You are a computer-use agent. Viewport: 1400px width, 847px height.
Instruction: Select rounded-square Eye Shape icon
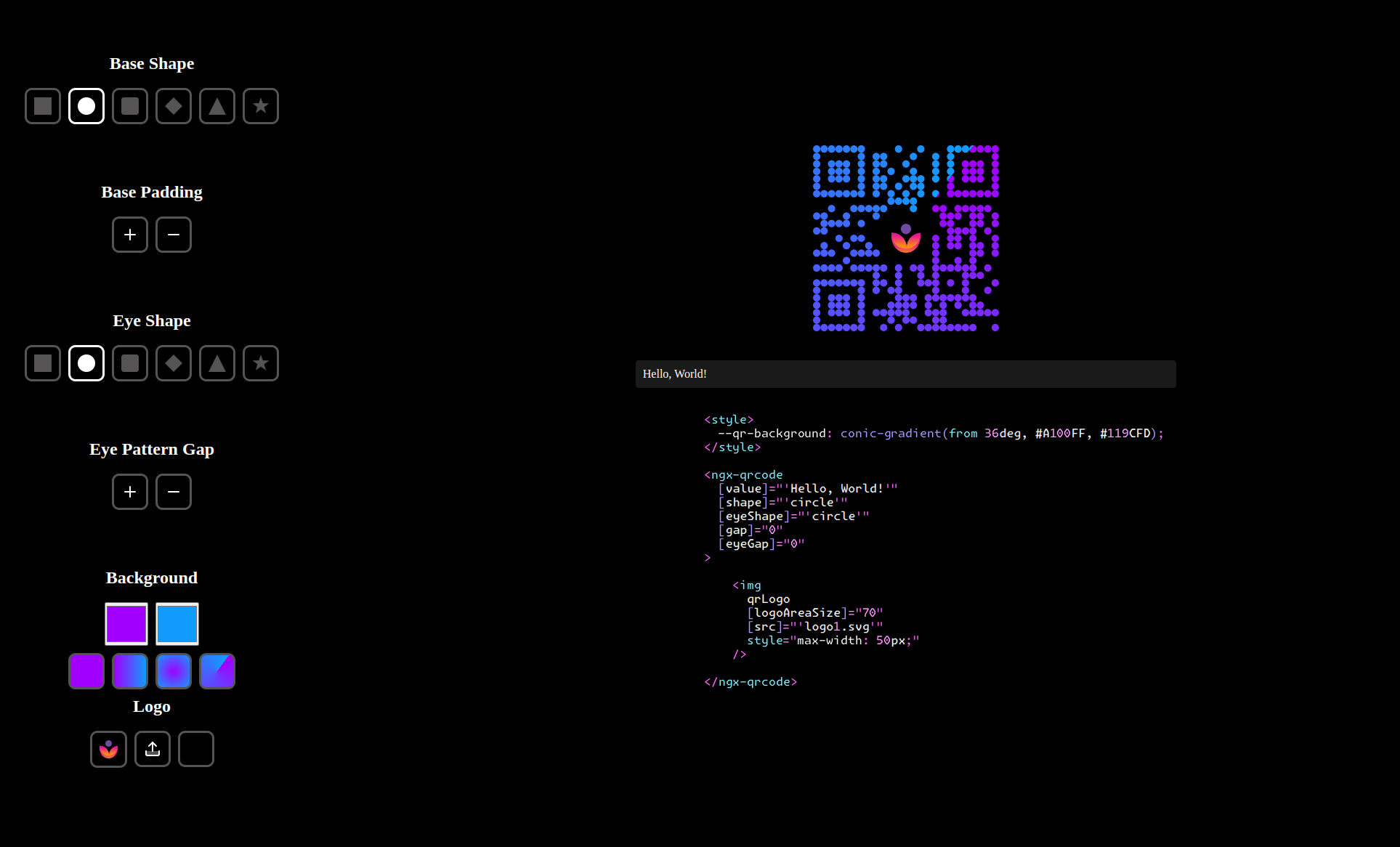(x=130, y=363)
